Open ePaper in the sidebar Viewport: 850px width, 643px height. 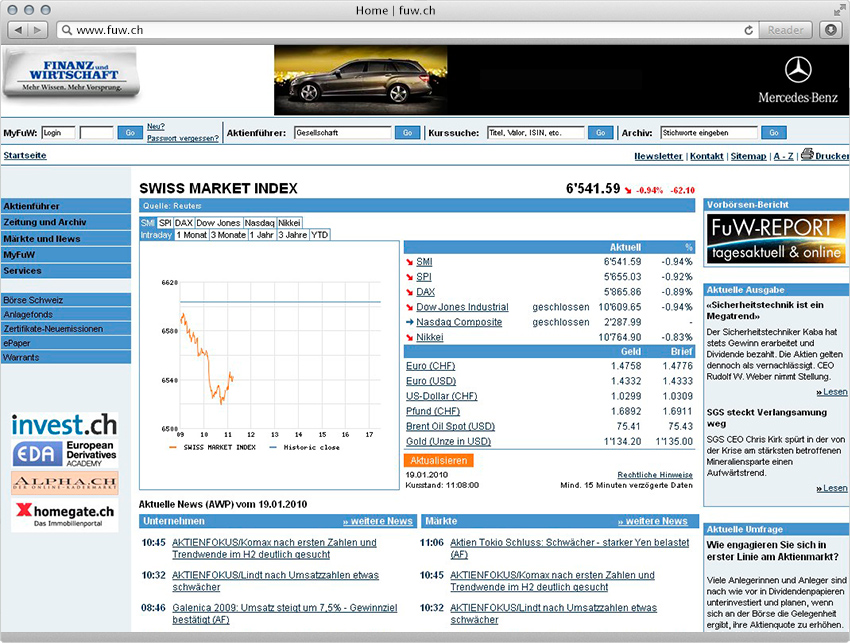(66, 343)
